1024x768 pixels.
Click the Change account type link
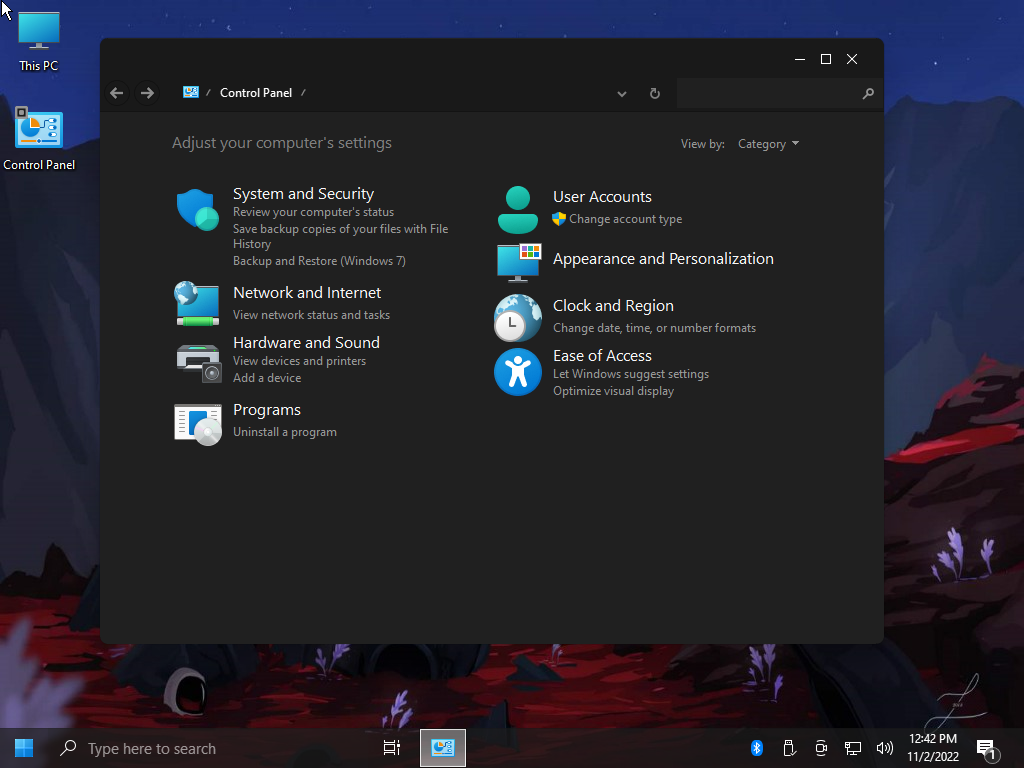pos(625,219)
